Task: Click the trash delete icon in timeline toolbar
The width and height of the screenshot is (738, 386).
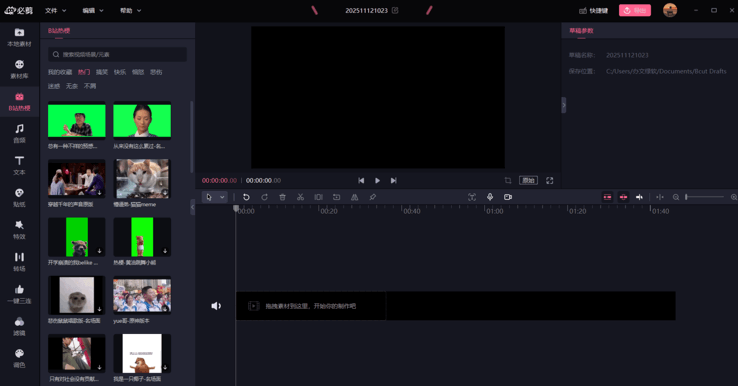Action: click(282, 197)
